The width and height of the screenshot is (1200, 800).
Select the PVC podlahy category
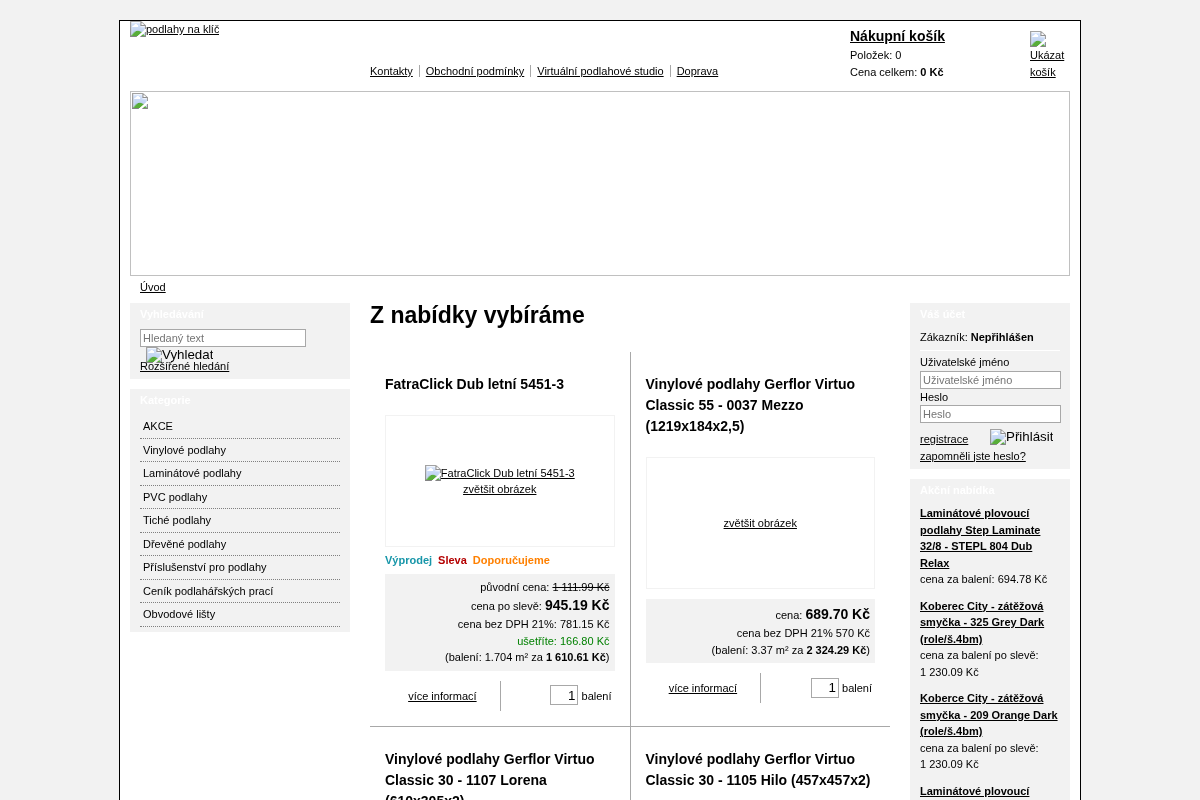[x=240, y=497]
